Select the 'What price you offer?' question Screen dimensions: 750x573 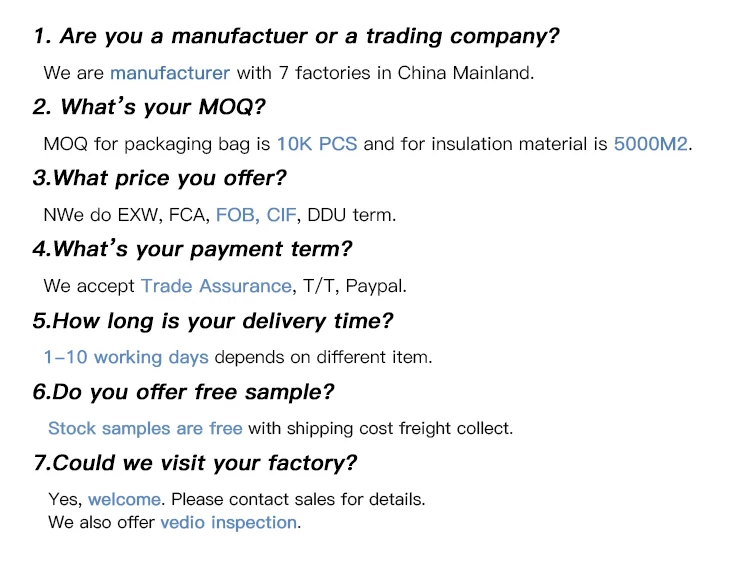click(x=159, y=179)
